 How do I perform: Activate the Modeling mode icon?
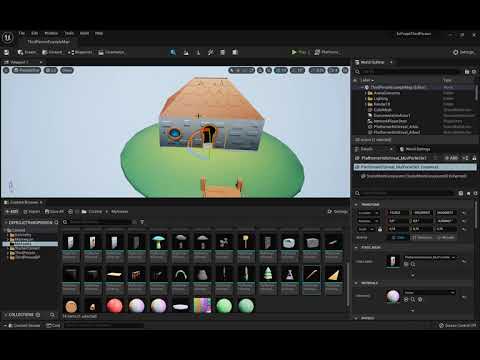point(223,52)
